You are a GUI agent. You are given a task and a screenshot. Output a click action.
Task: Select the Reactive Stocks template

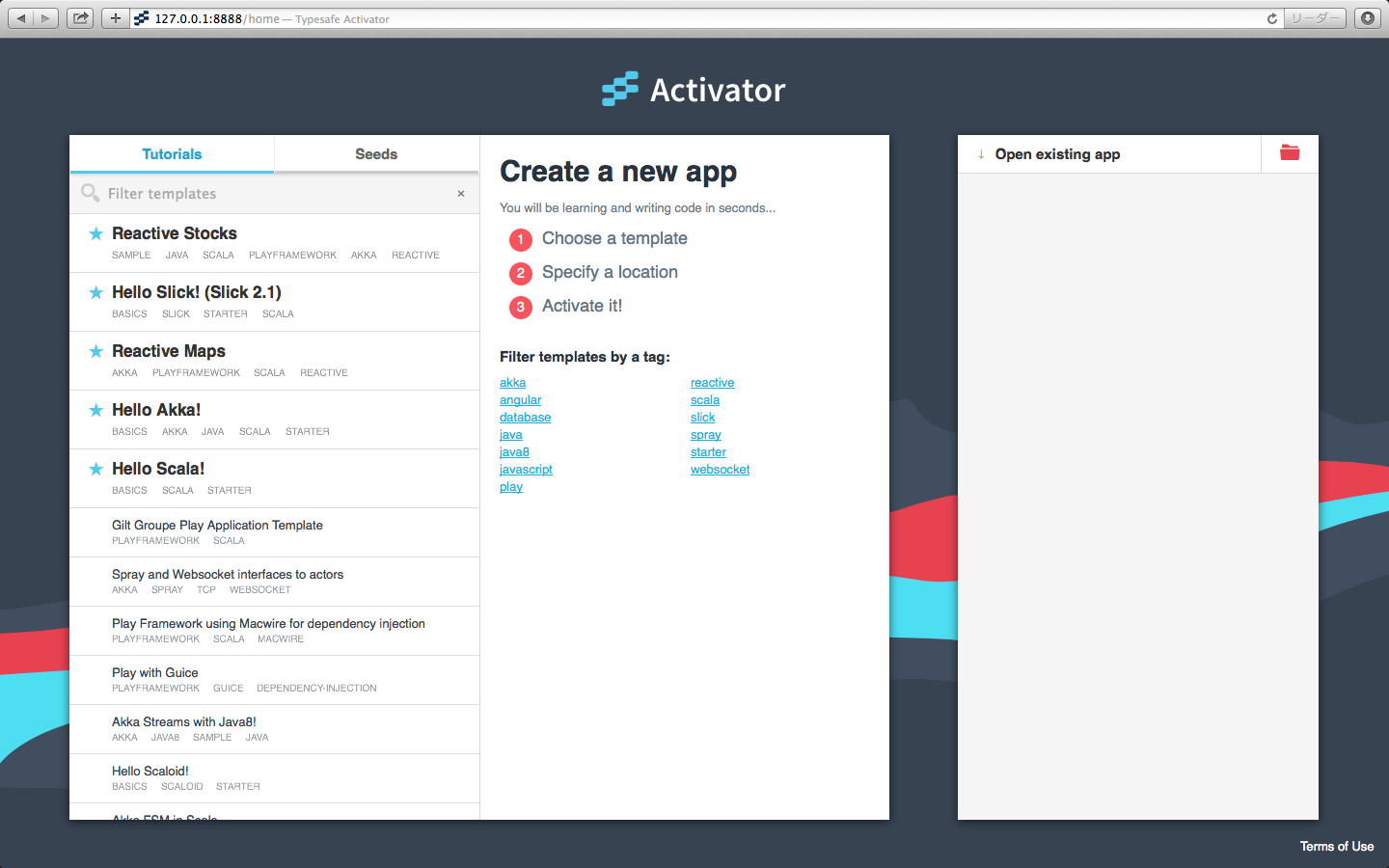click(x=274, y=243)
